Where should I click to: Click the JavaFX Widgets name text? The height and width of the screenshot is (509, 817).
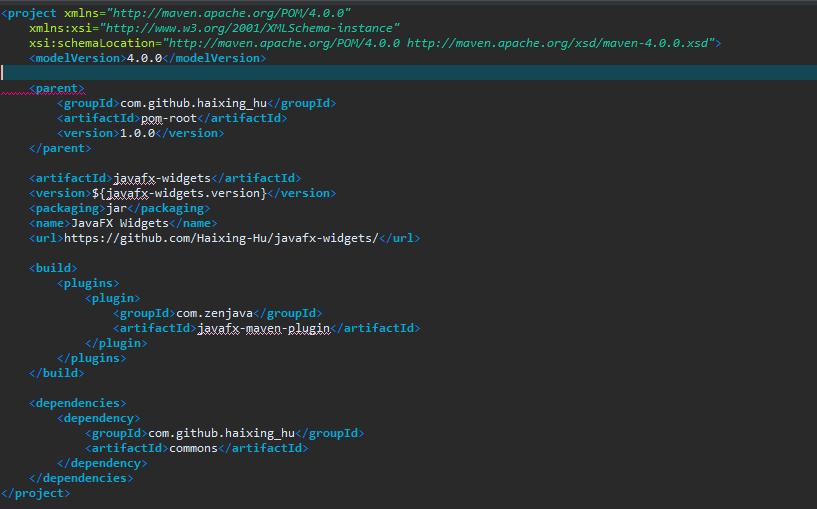120,223
